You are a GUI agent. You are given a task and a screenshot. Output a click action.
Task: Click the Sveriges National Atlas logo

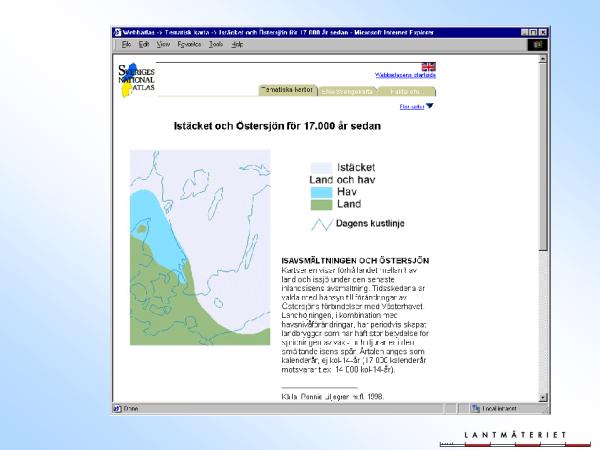click(135, 80)
